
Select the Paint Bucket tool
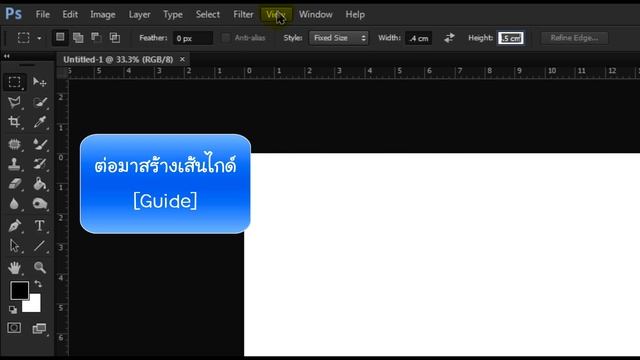[40, 184]
